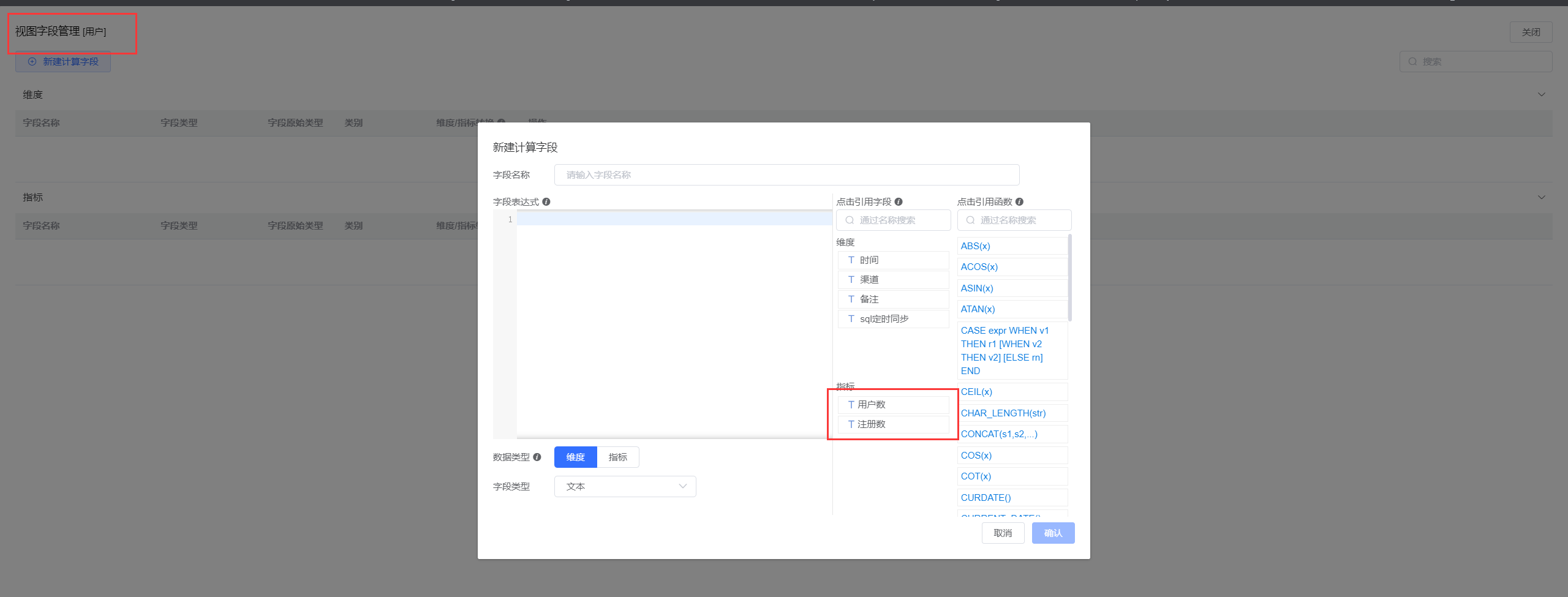Insert the CURDATE() function

[1012, 497]
